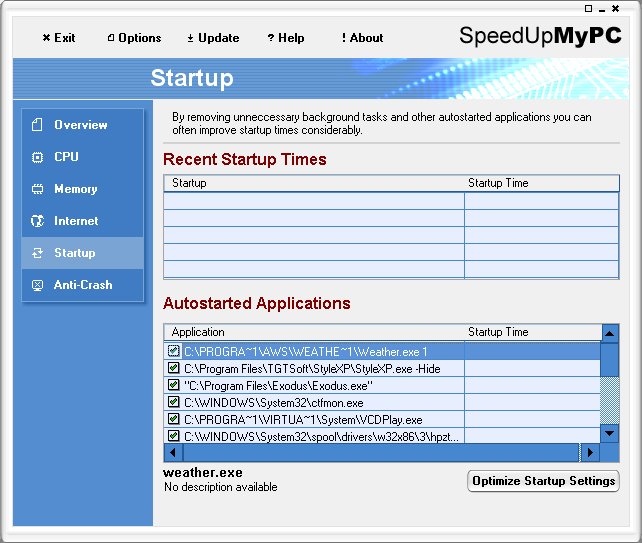Open the Anti-Crash section label
642x543 pixels.
pos(83,285)
